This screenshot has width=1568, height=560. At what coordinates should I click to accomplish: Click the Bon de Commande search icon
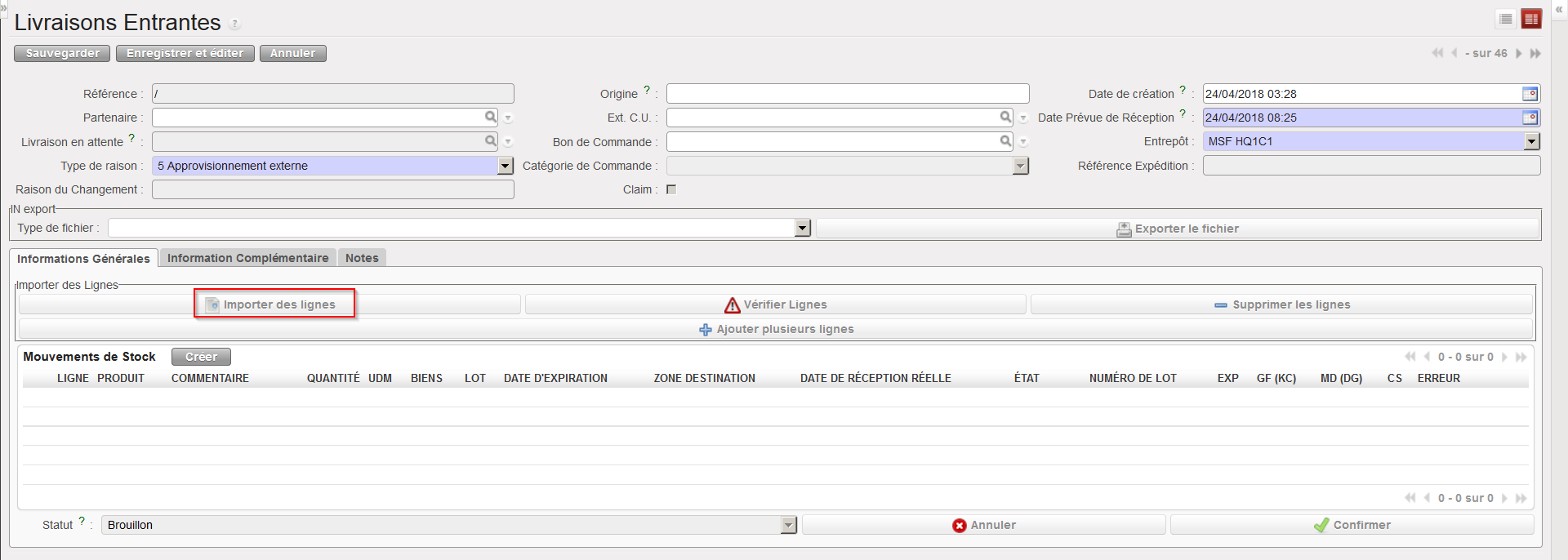point(1005,141)
